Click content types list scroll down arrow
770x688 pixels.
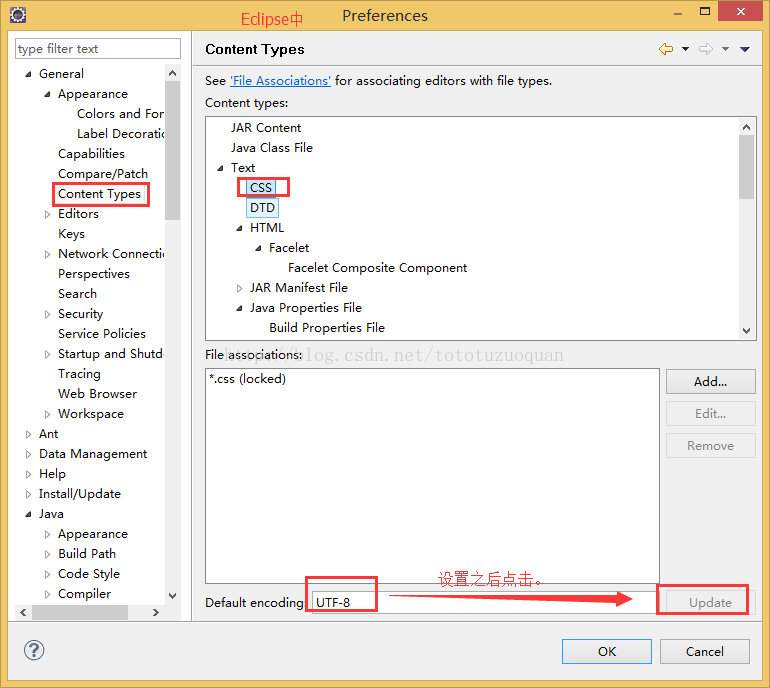point(746,330)
